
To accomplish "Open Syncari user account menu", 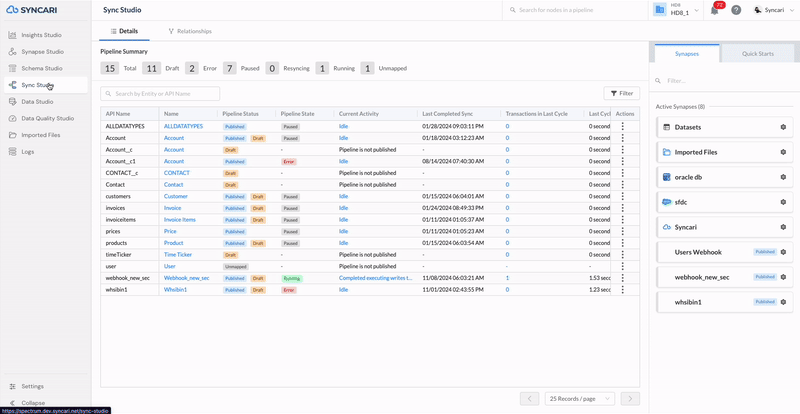I will click(x=773, y=10).
